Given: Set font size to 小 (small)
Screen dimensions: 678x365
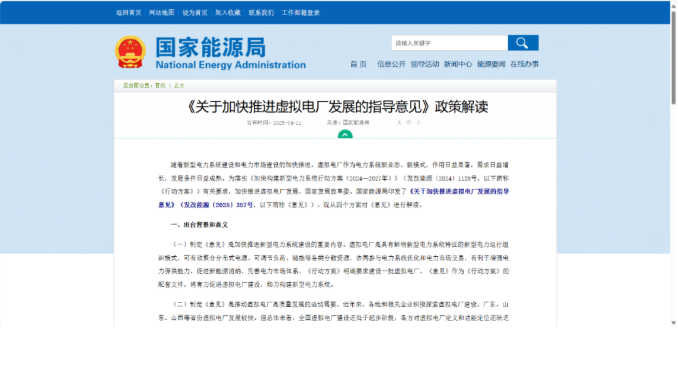Looking at the screenshot, I should pos(418,123).
